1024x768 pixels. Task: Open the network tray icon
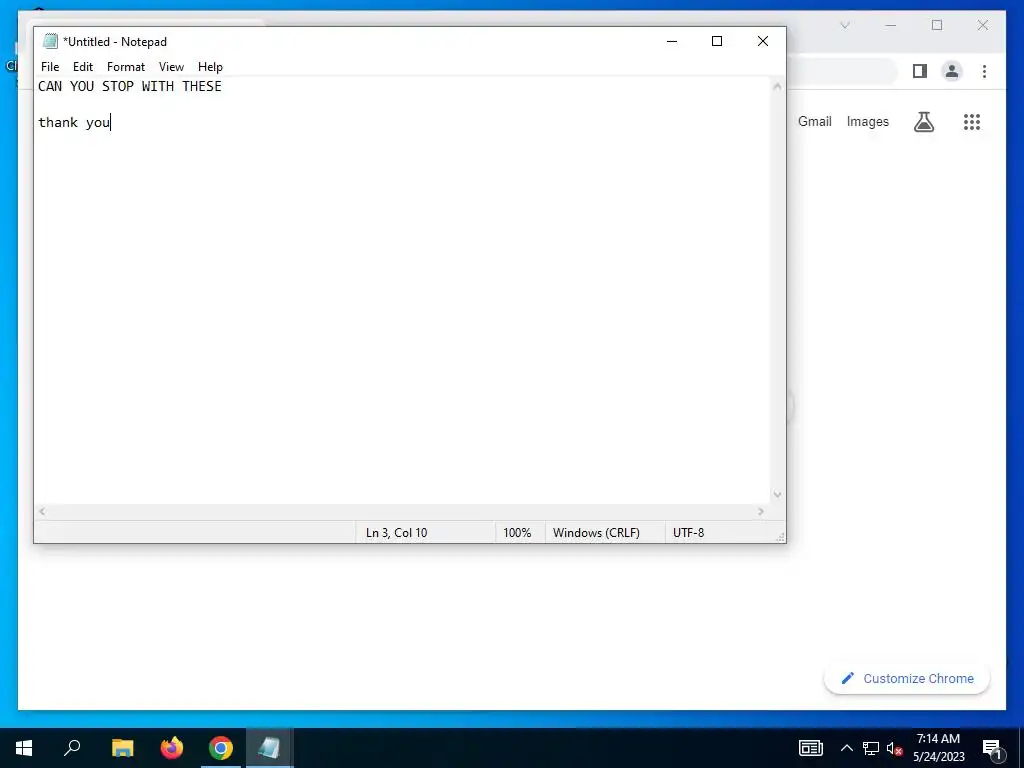pos(871,748)
